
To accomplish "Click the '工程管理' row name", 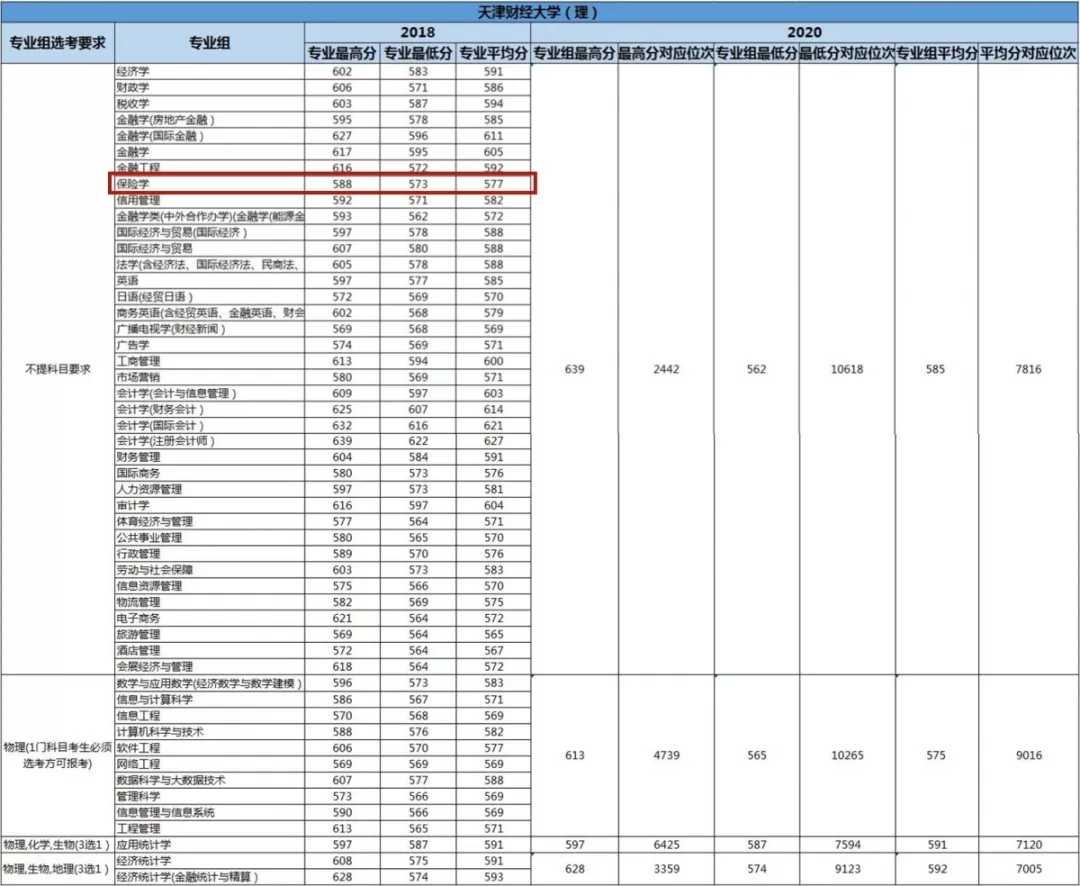I will pyautogui.click(x=138, y=828).
